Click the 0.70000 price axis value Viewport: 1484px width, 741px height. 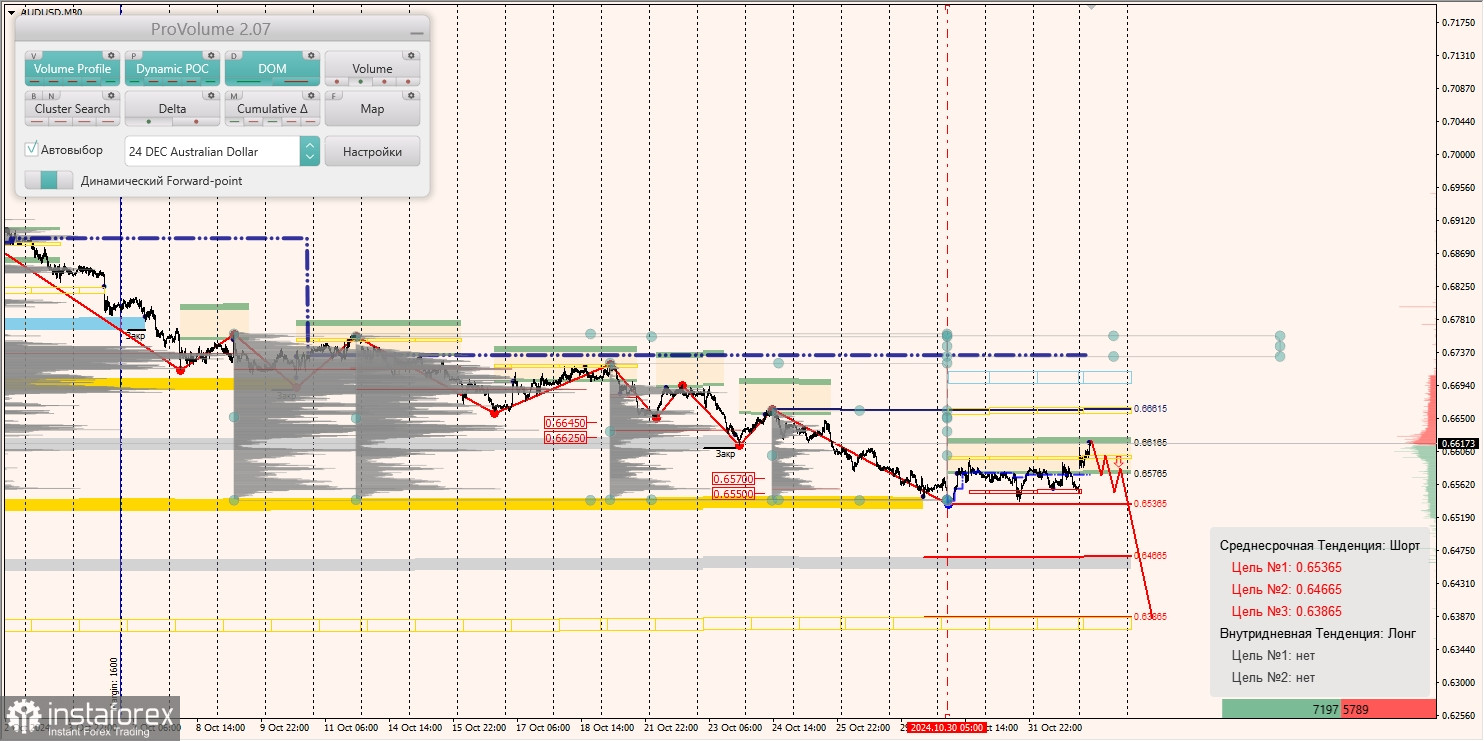1457,154
